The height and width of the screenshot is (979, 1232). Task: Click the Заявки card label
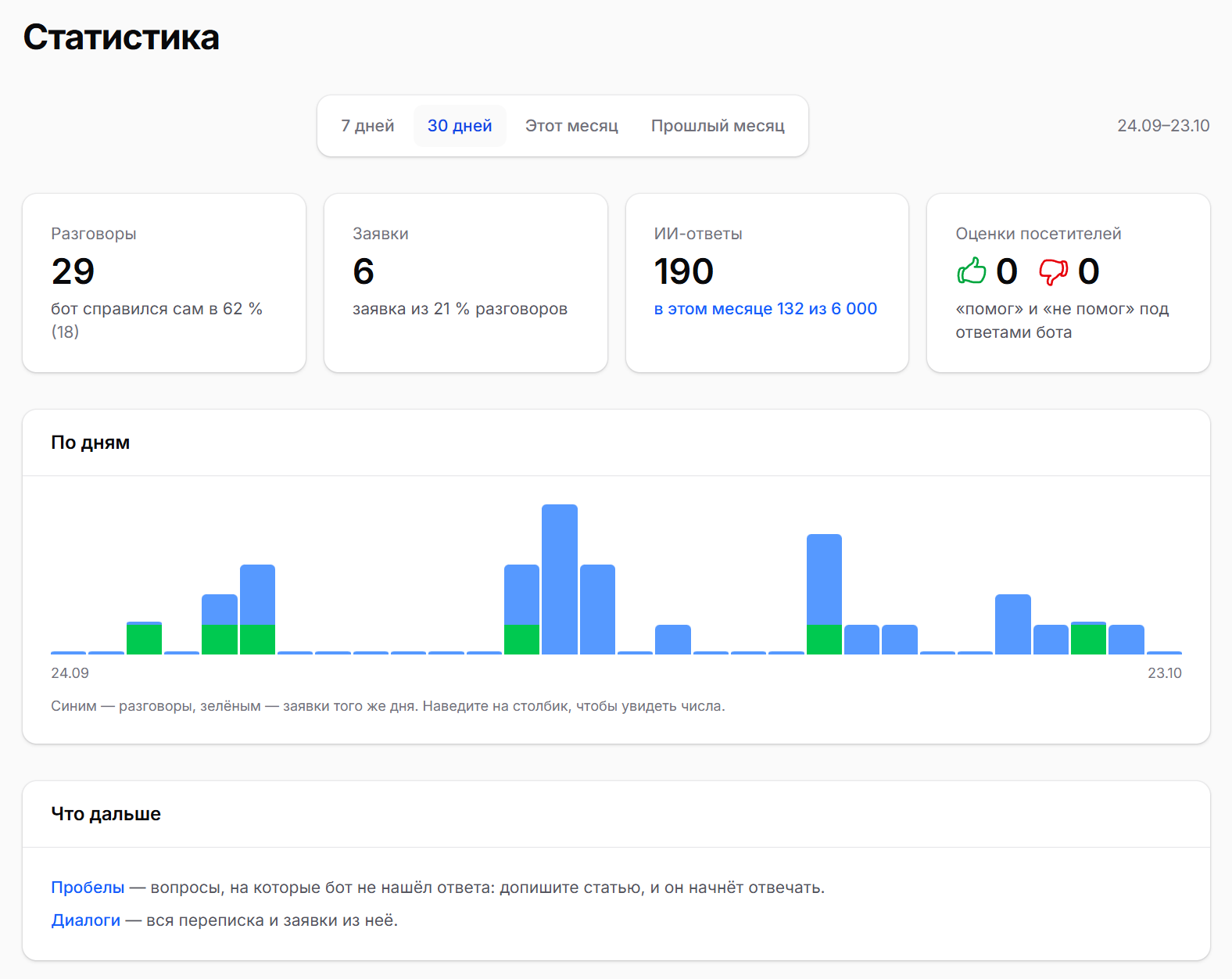381,234
